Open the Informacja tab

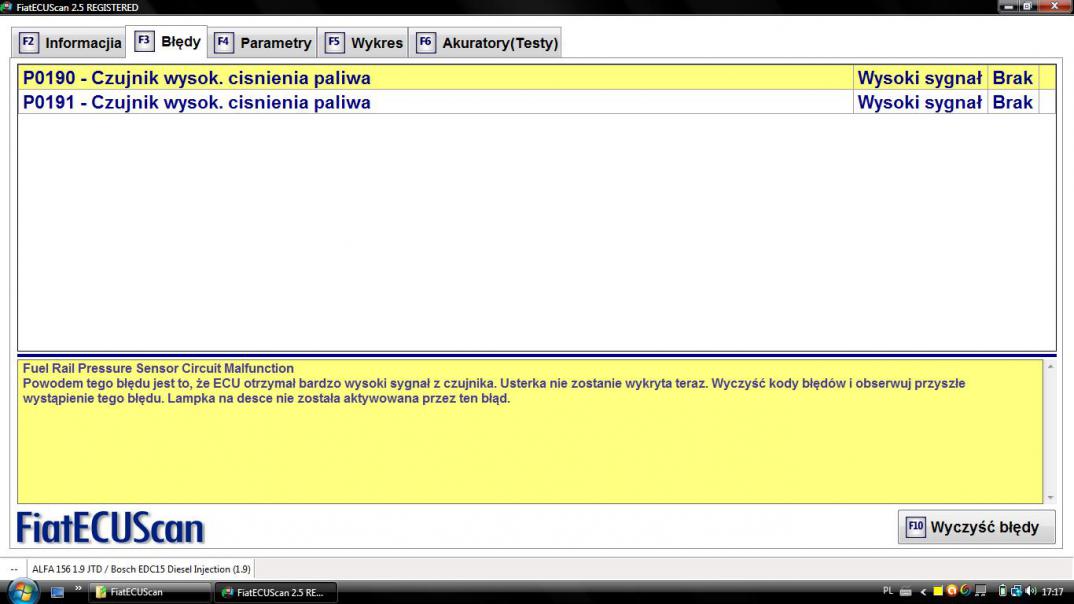69,42
